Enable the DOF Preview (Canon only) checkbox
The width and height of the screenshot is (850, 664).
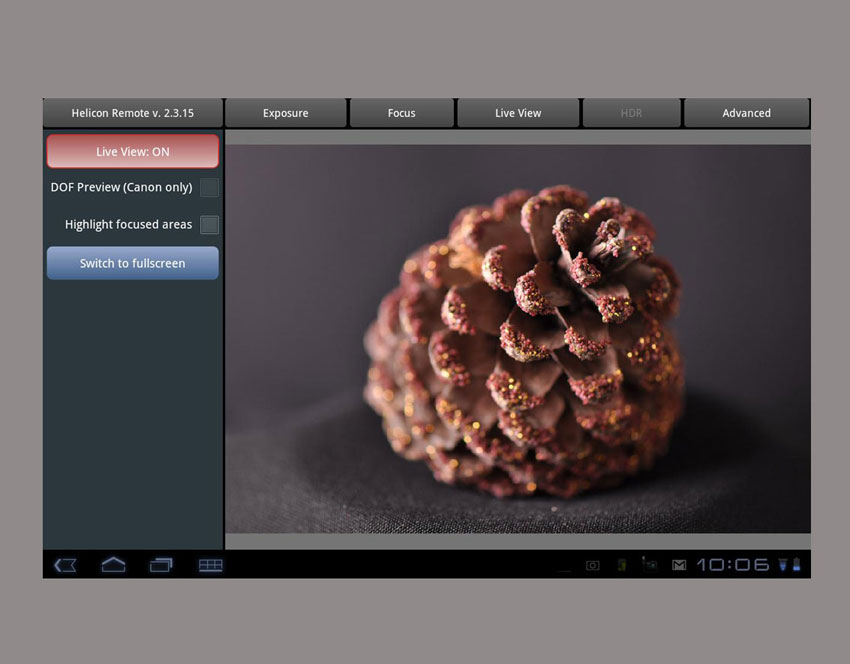[209, 187]
